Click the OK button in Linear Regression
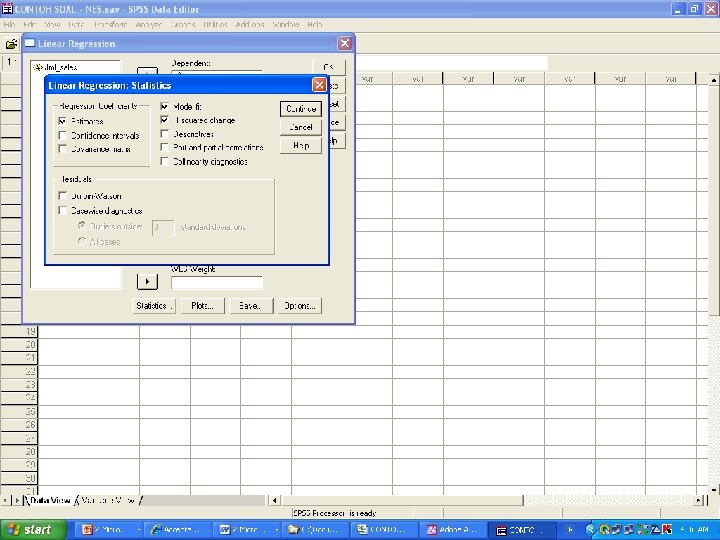This screenshot has width=720, height=540. click(329, 68)
